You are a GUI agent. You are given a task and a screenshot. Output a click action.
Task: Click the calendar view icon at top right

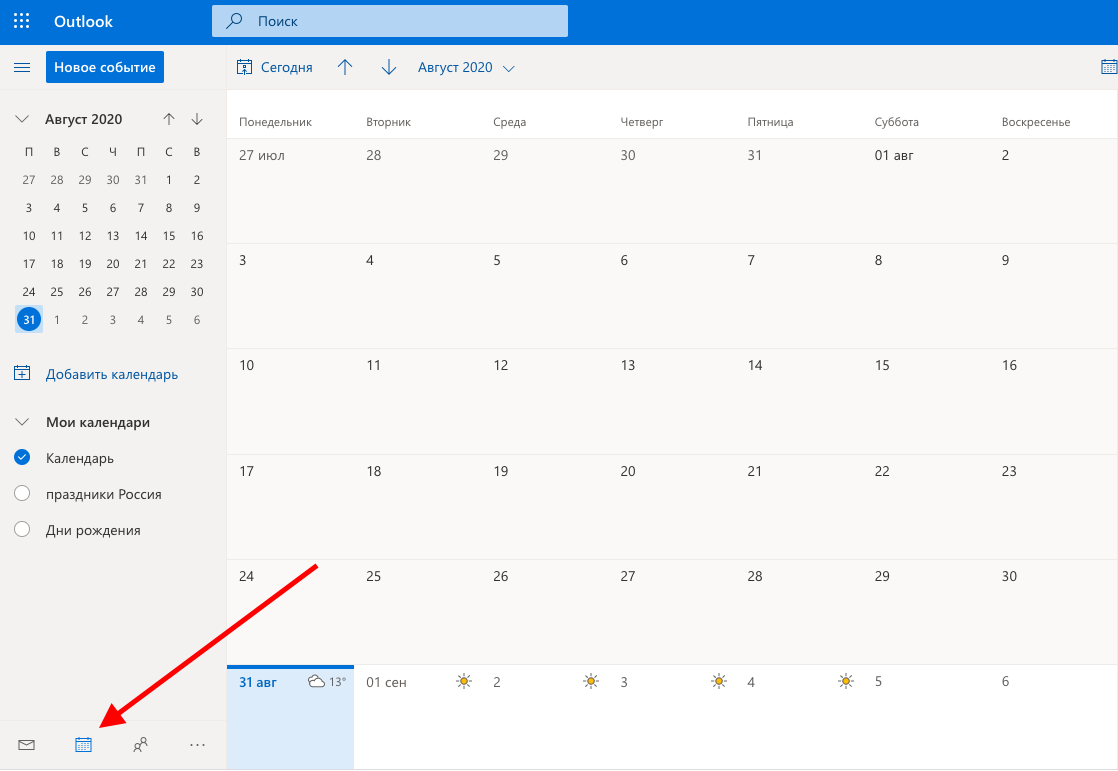pyautogui.click(x=1109, y=67)
